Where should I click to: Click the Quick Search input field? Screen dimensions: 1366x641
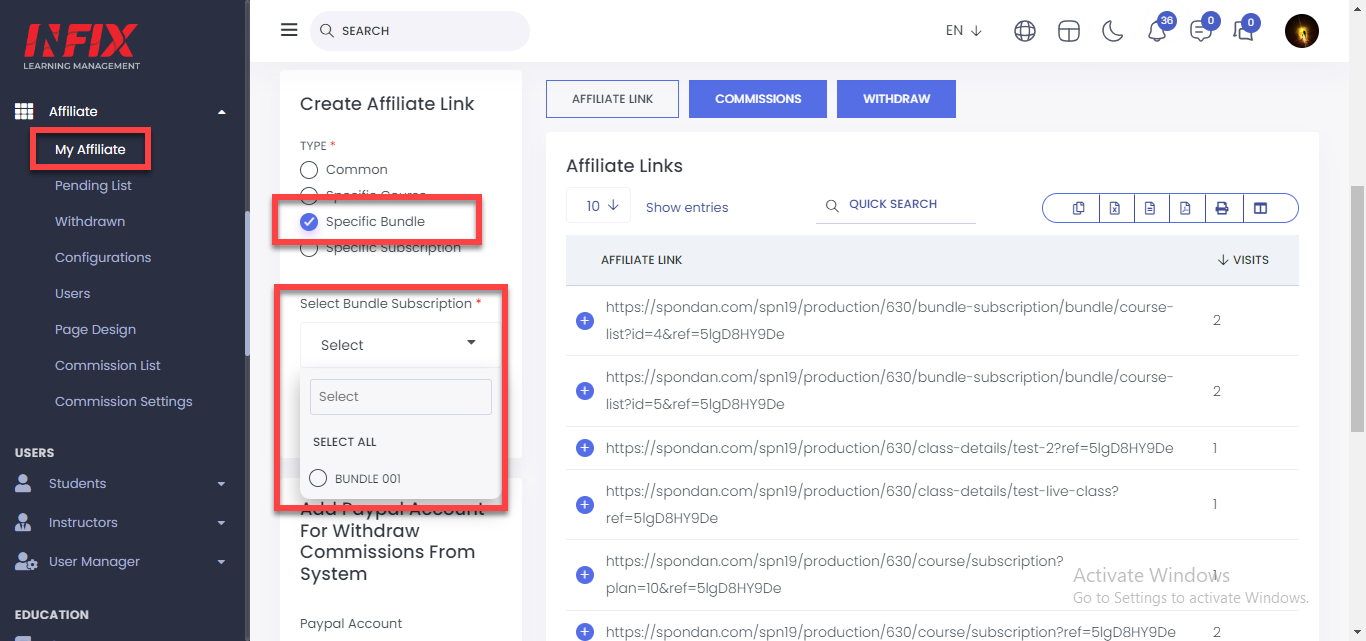click(x=896, y=205)
